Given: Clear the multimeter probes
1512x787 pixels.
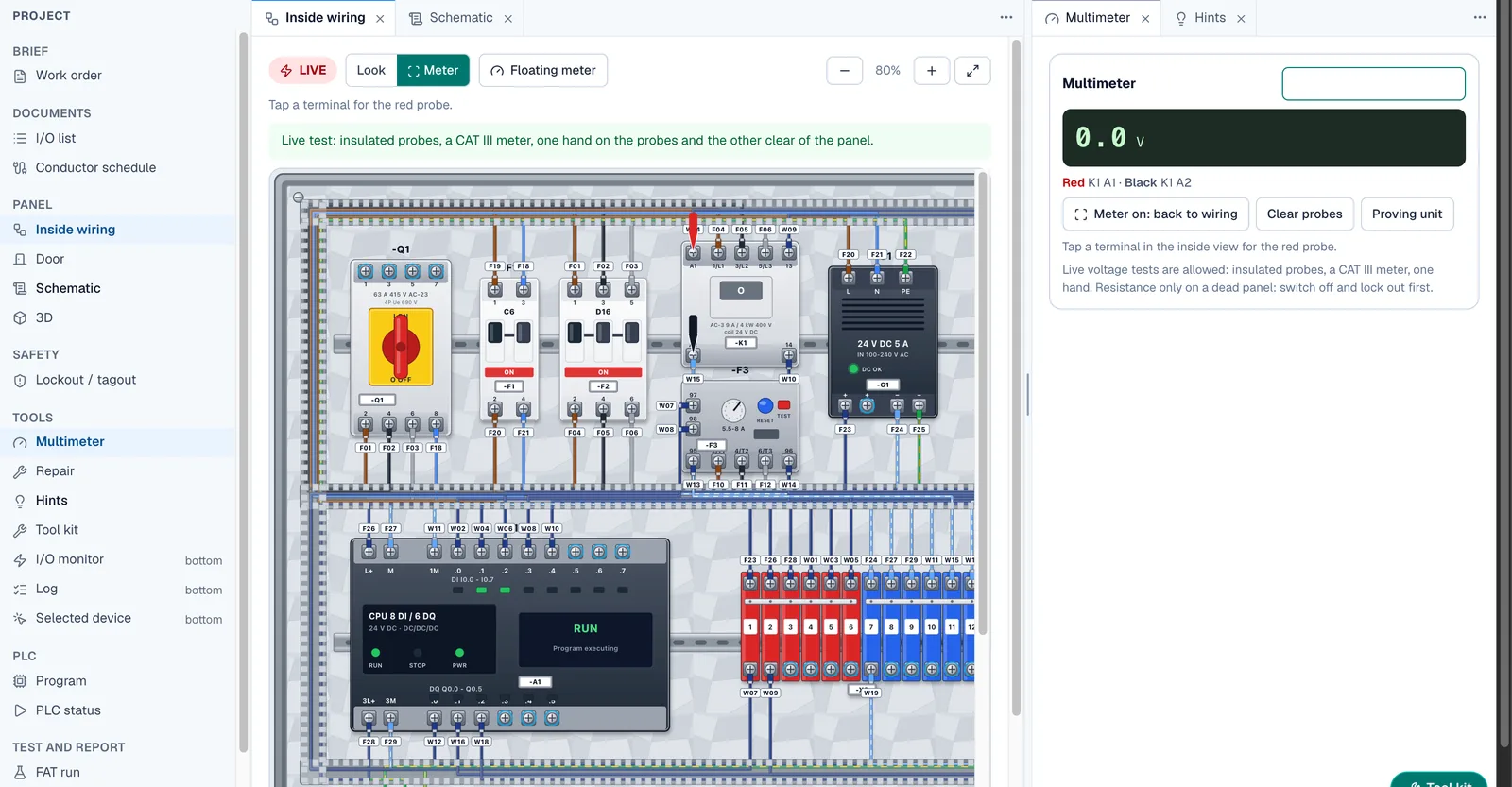Looking at the screenshot, I should pos(1304,214).
